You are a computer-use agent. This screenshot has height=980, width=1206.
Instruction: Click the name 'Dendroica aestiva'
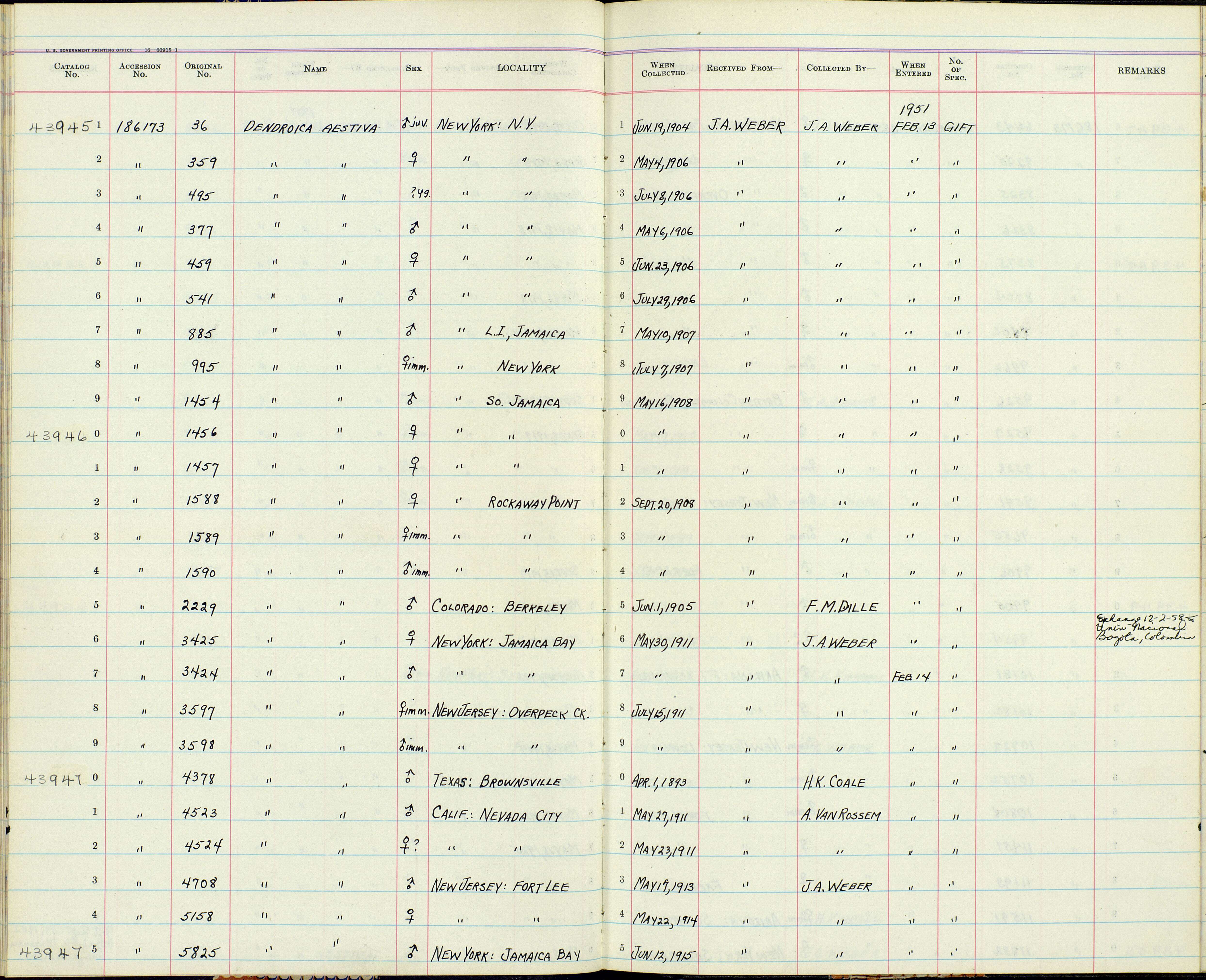click(x=311, y=128)
